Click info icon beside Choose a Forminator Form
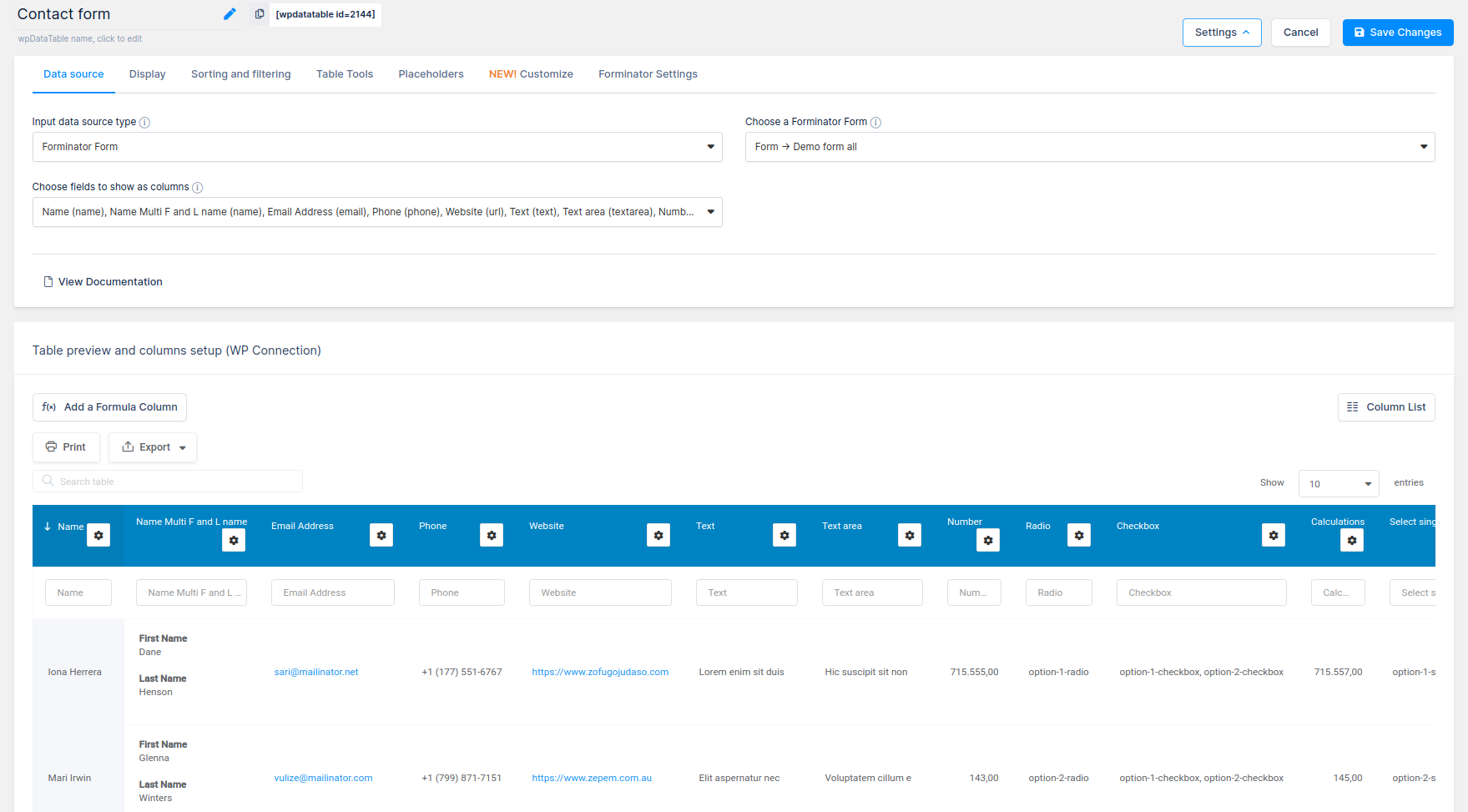This screenshot has width=1468, height=812. click(875, 123)
